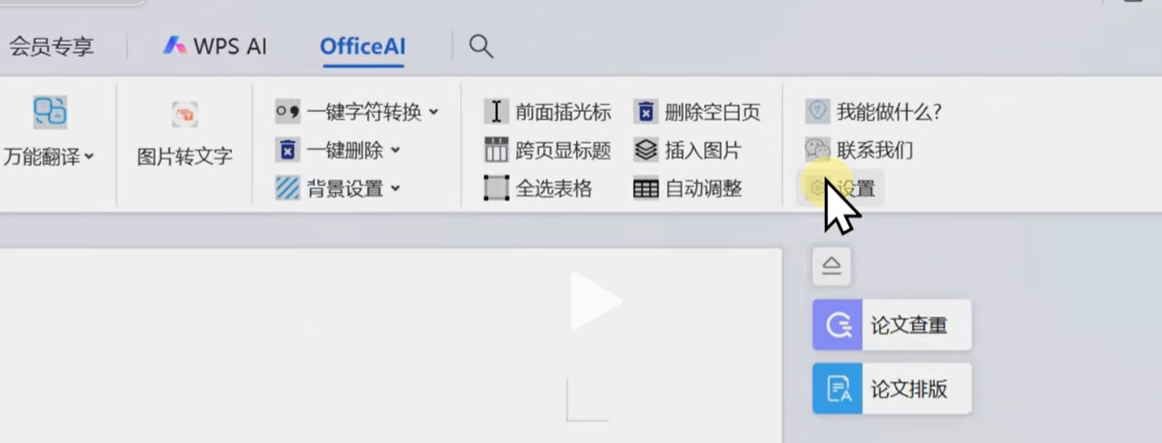The height and width of the screenshot is (443, 1162).
Task: Click the video play button overlay
Action: click(594, 301)
